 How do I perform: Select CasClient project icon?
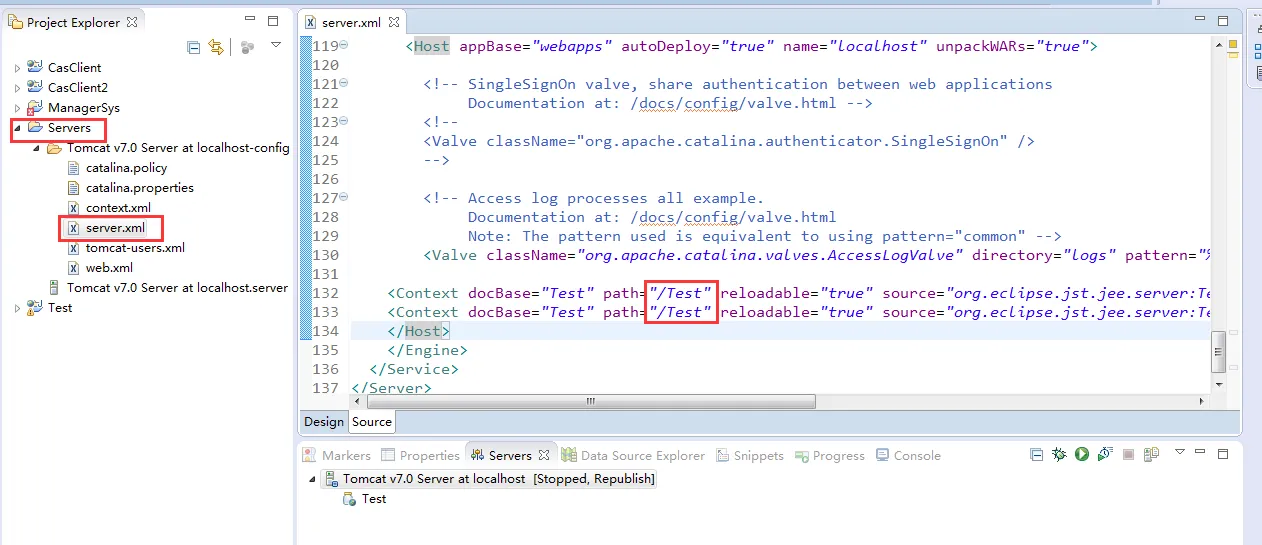coord(35,68)
